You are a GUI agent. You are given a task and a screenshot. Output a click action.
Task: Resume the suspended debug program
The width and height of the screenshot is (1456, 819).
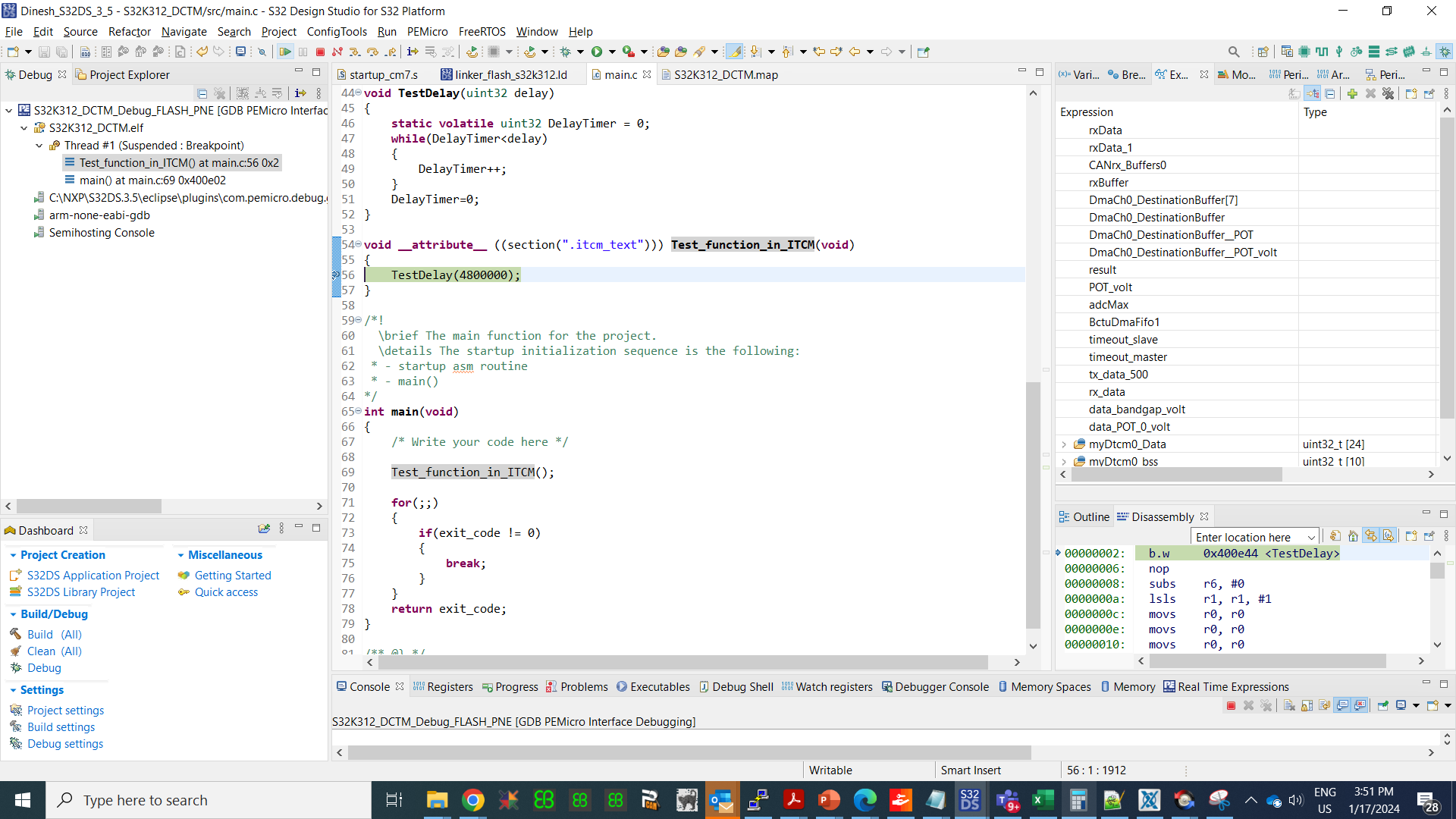(285, 51)
